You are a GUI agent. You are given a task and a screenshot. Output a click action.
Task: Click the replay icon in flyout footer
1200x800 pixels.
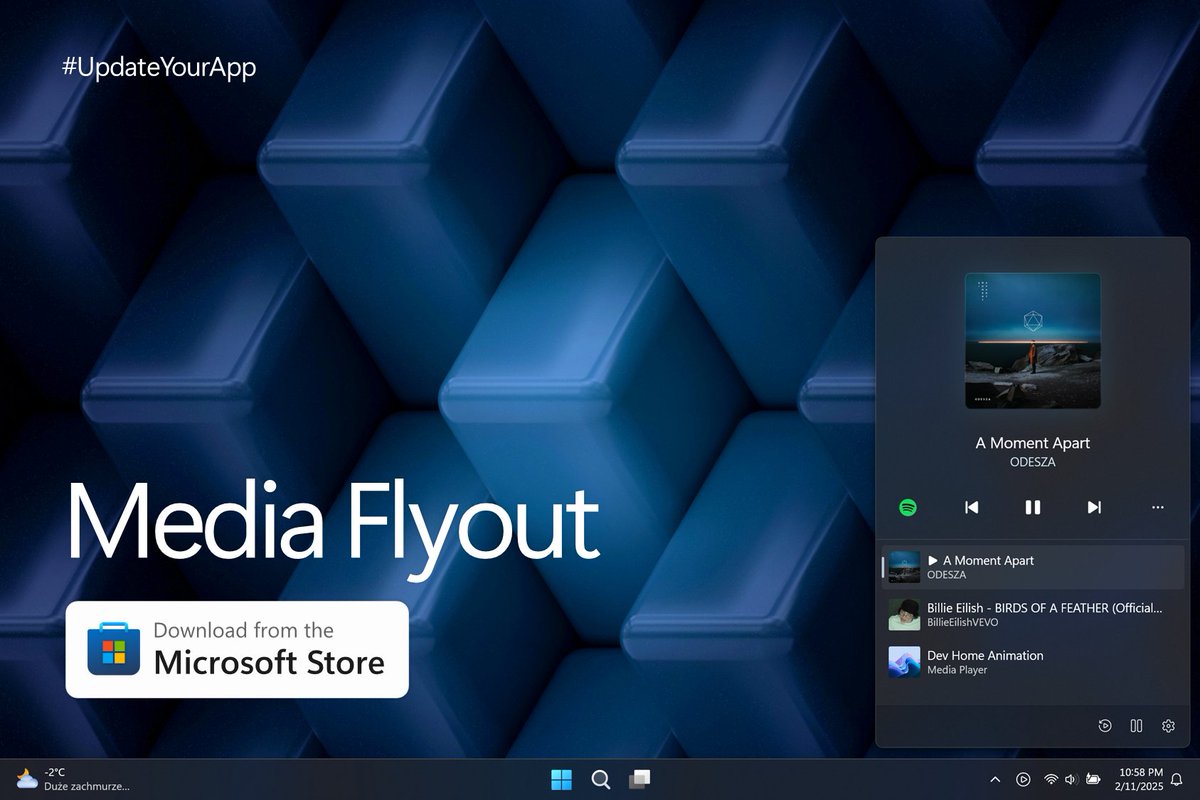pyautogui.click(x=1105, y=726)
